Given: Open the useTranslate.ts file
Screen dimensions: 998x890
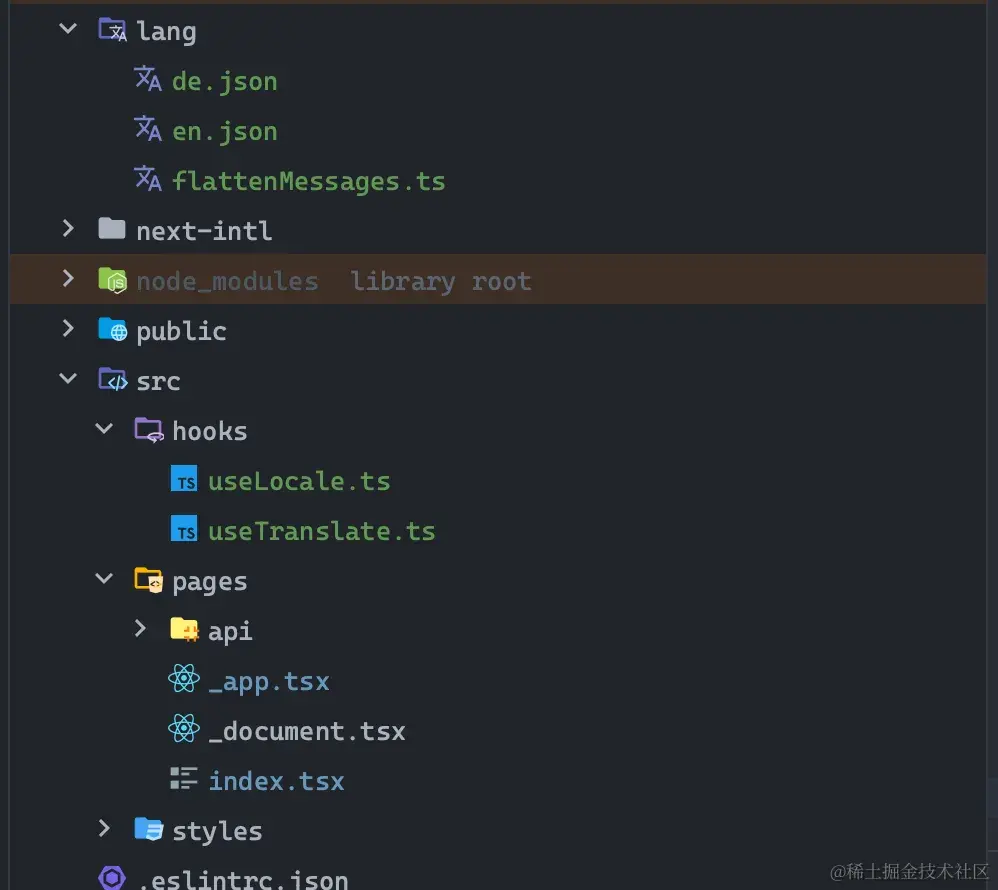Looking at the screenshot, I should click(x=322, y=531).
